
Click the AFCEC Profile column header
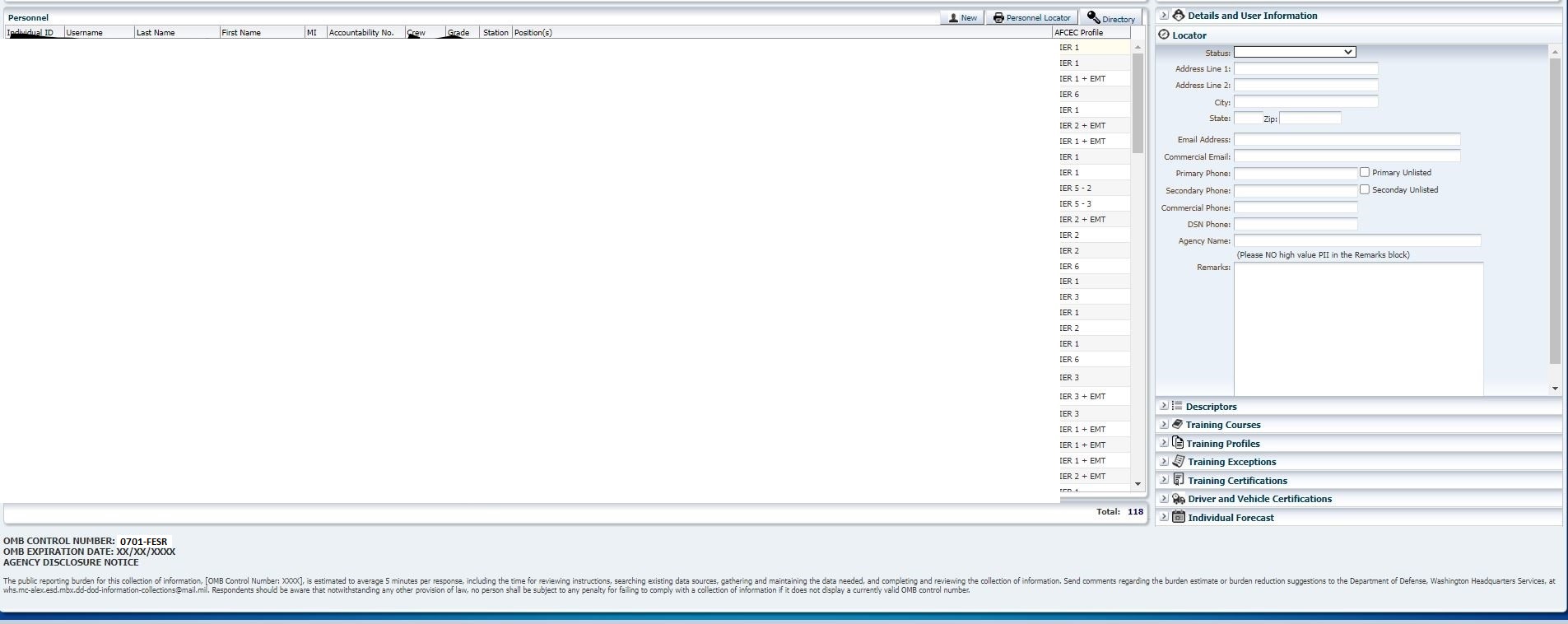click(x=1078, y=32)
